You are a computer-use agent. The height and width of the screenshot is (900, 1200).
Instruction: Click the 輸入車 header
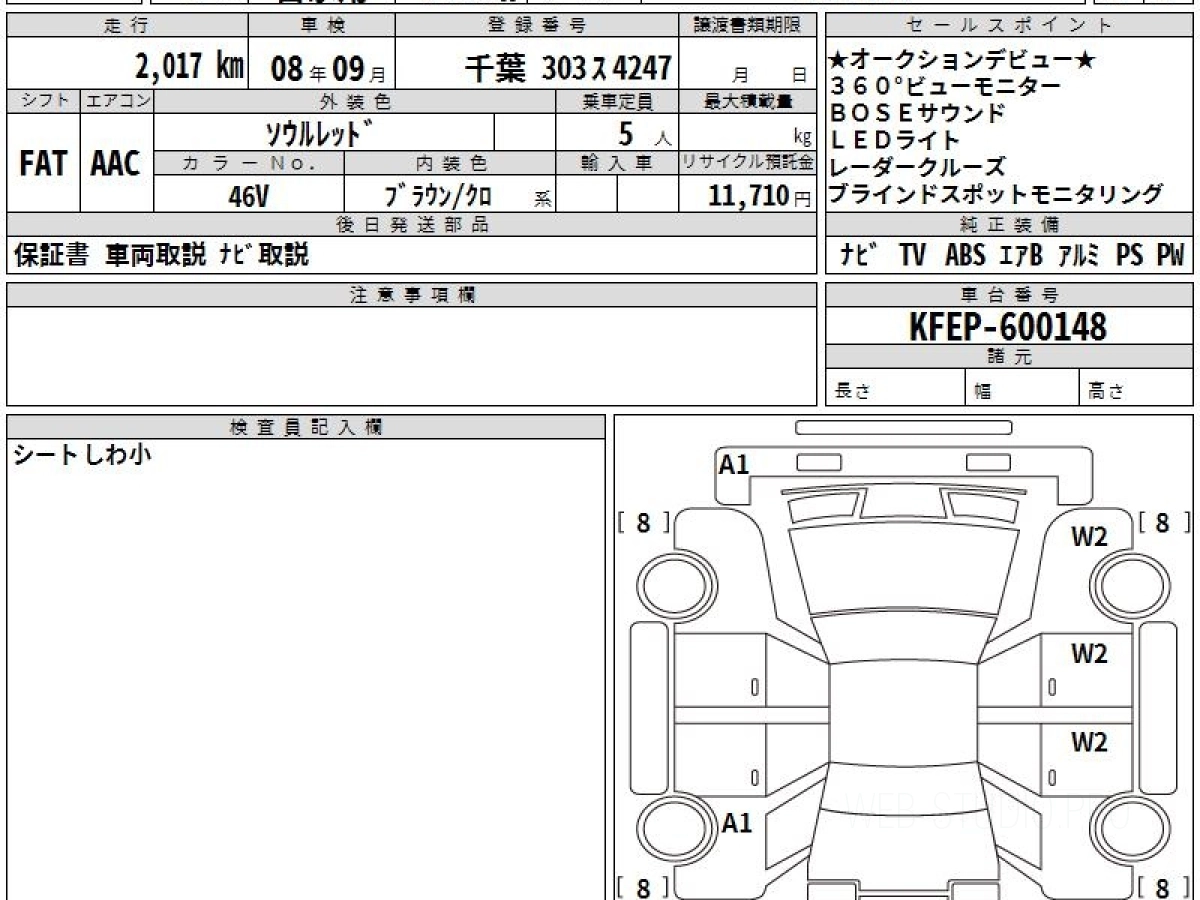click(617, 163)
